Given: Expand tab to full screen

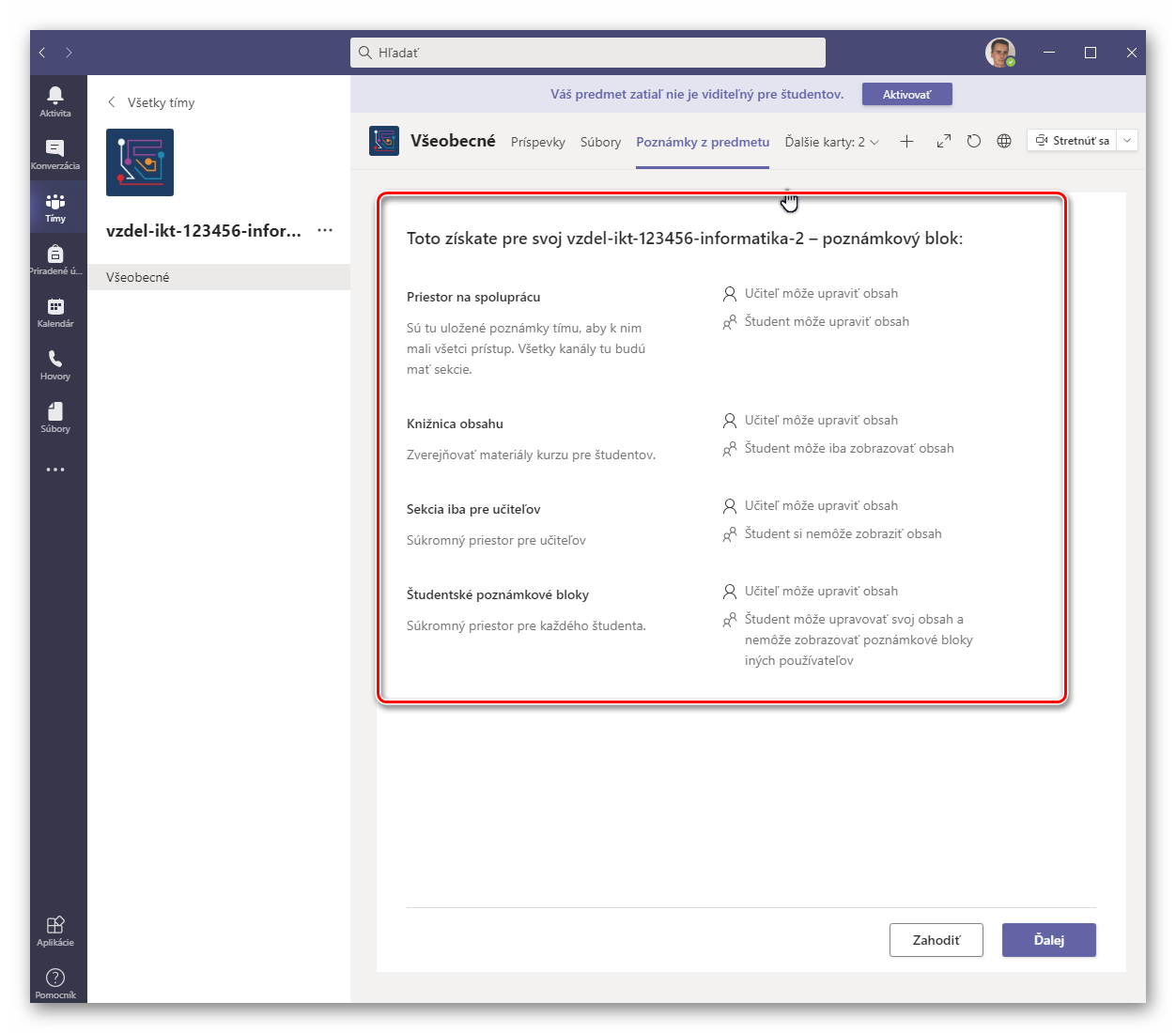Looking at the screenshot, I should [x=944, y=141].
